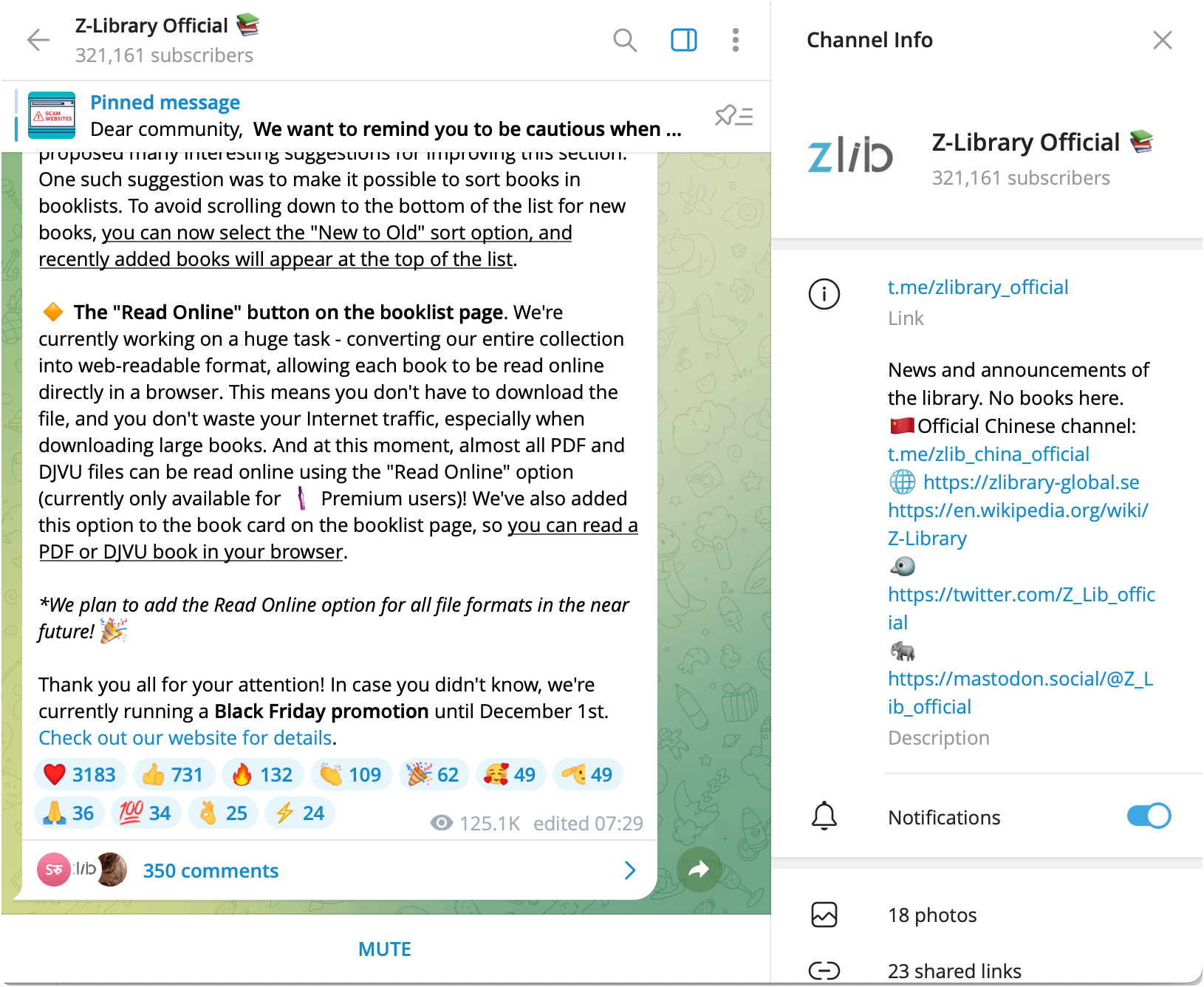Toggle the Notifications switch
Image resolution: width=1204 pixels, height=987 pixels.
(1149, 816)
